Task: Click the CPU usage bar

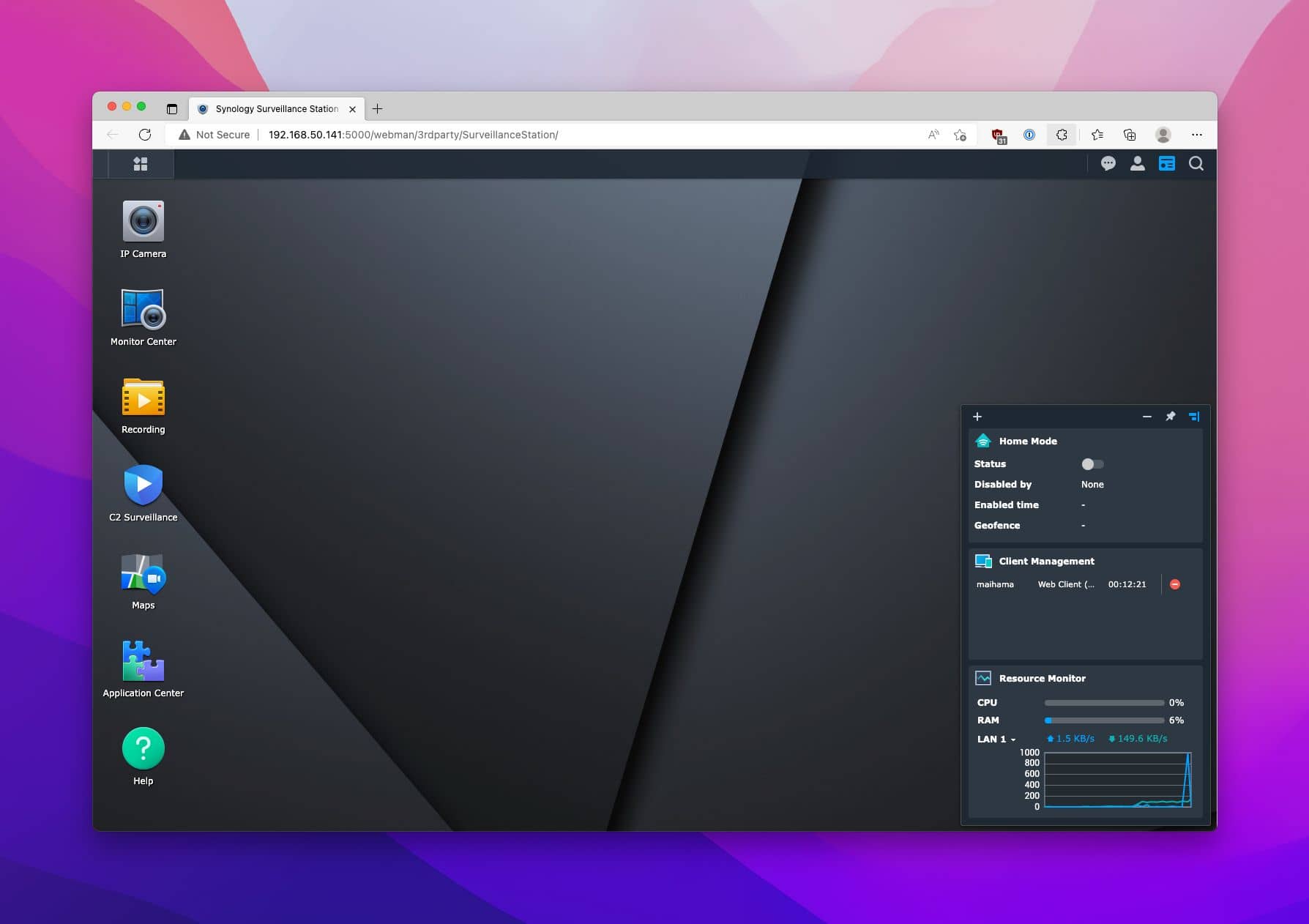Action: pyautogui.click(x=1104, y=703)
